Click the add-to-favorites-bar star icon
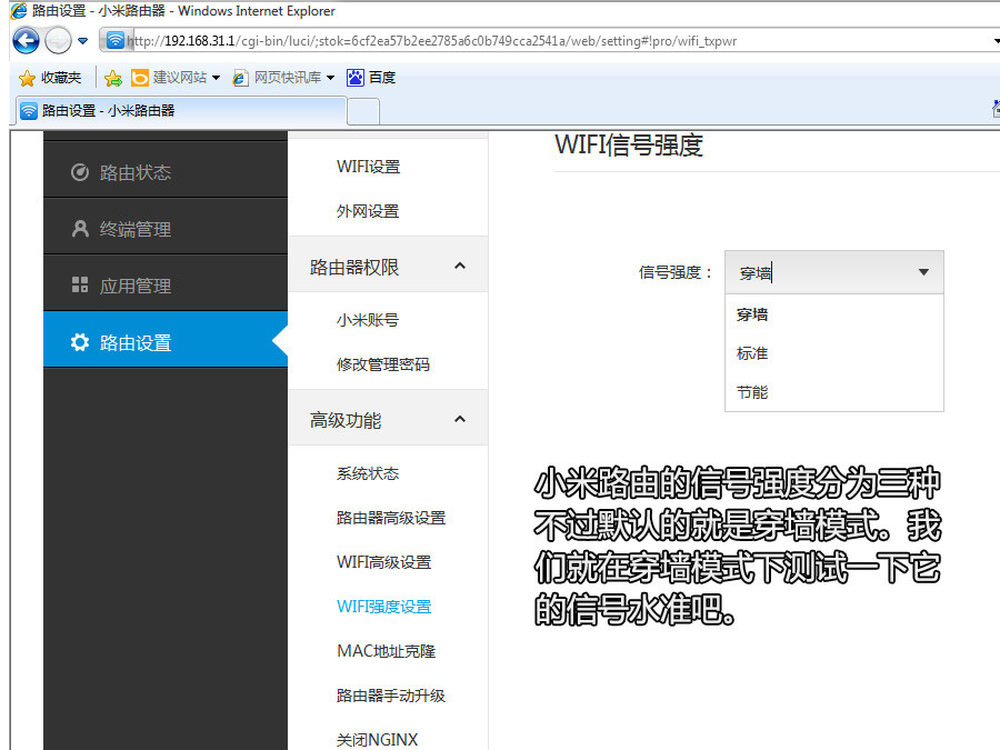Image resolution: width=1000 pixels, height=750 pixels. click(x=113, y=78)
